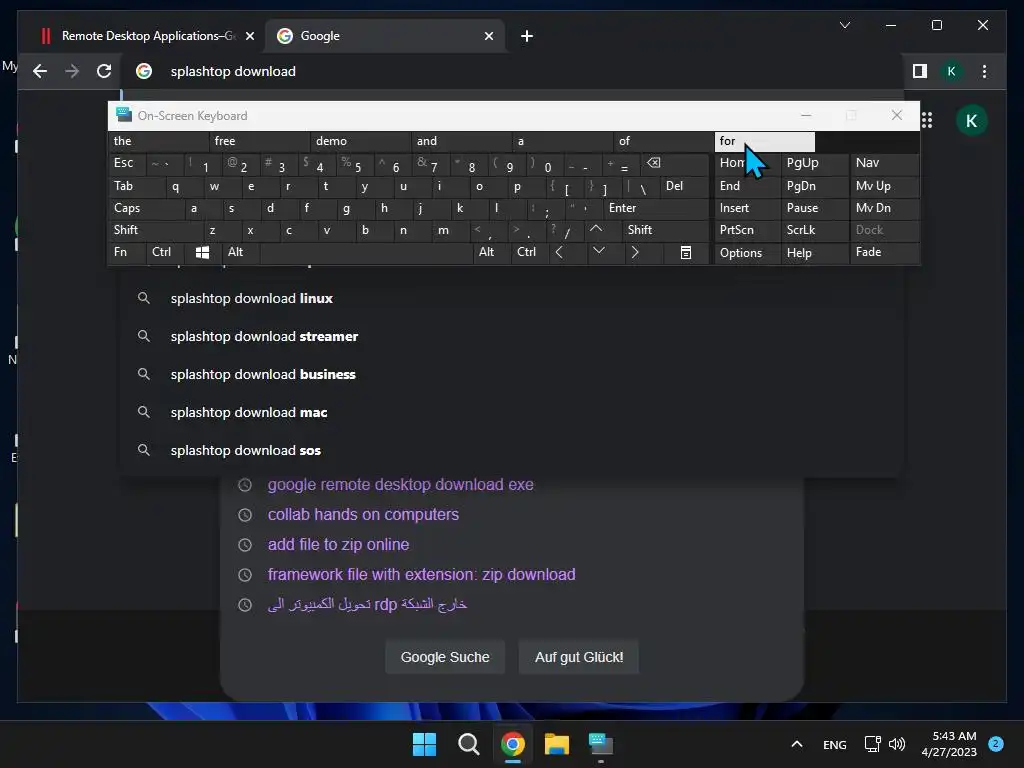Open history item google remote desktop download exe
This screenshot has height=768, width=1024.
click(400, 485)
